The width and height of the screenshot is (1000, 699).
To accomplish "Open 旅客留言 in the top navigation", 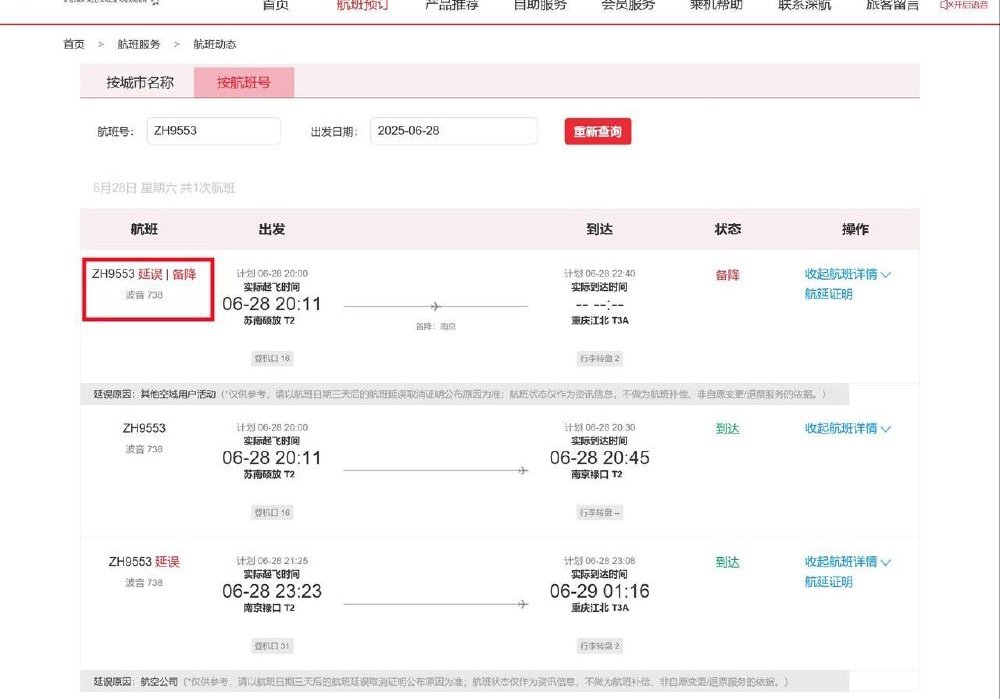I will (x=892, y=5).
